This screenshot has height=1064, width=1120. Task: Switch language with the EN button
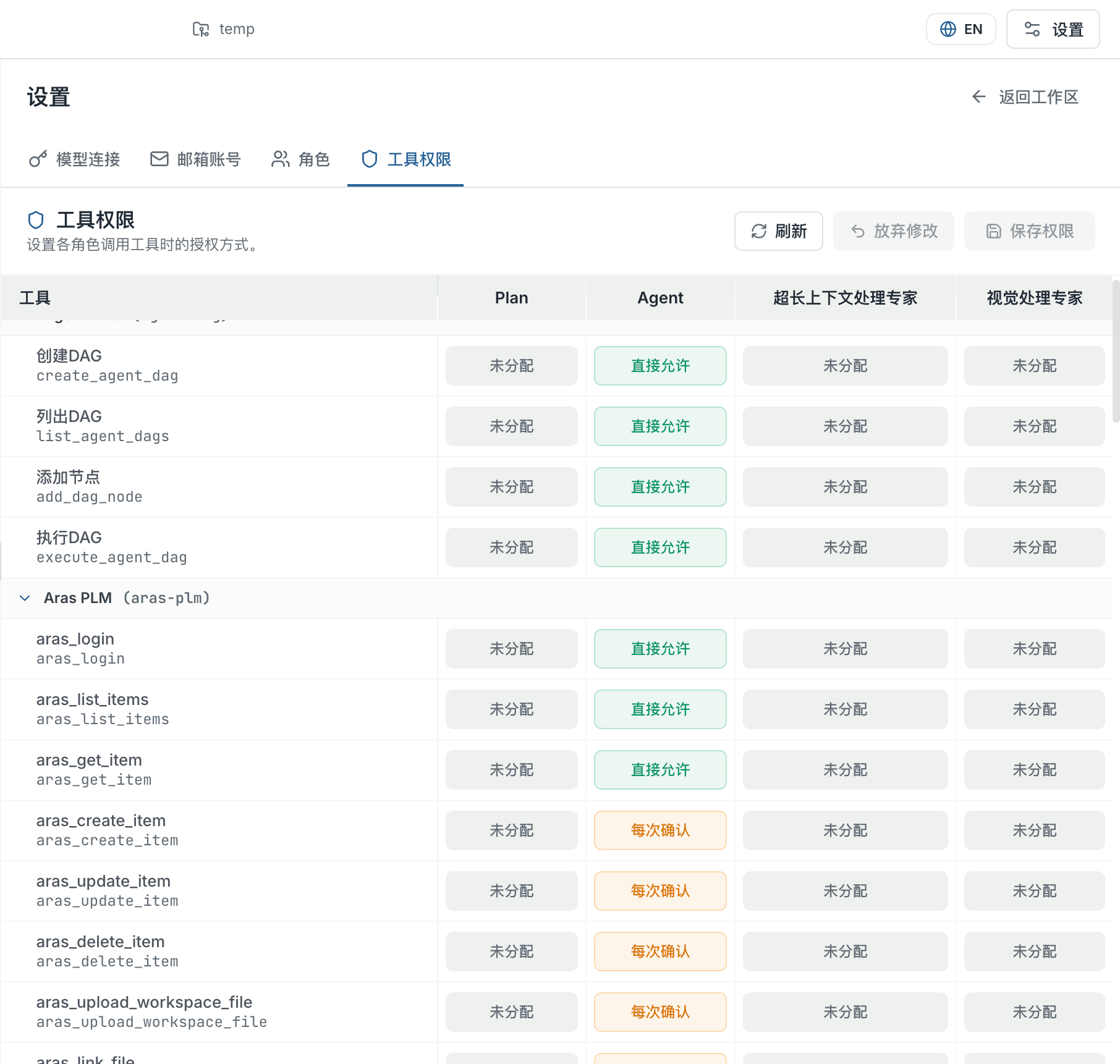pos(961,29)
